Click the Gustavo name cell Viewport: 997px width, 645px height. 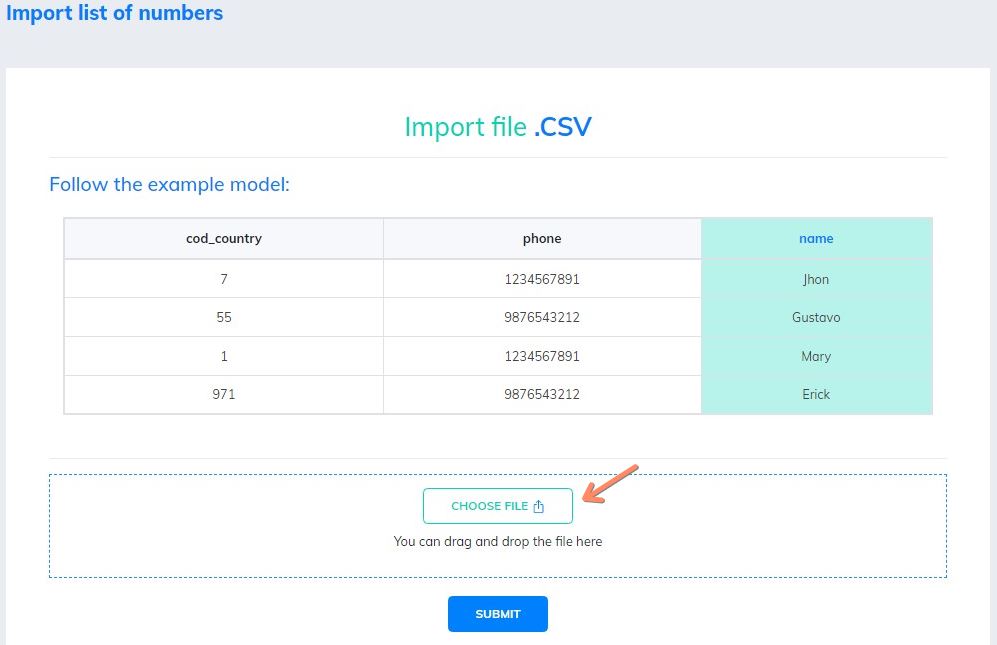pos(816,317)
